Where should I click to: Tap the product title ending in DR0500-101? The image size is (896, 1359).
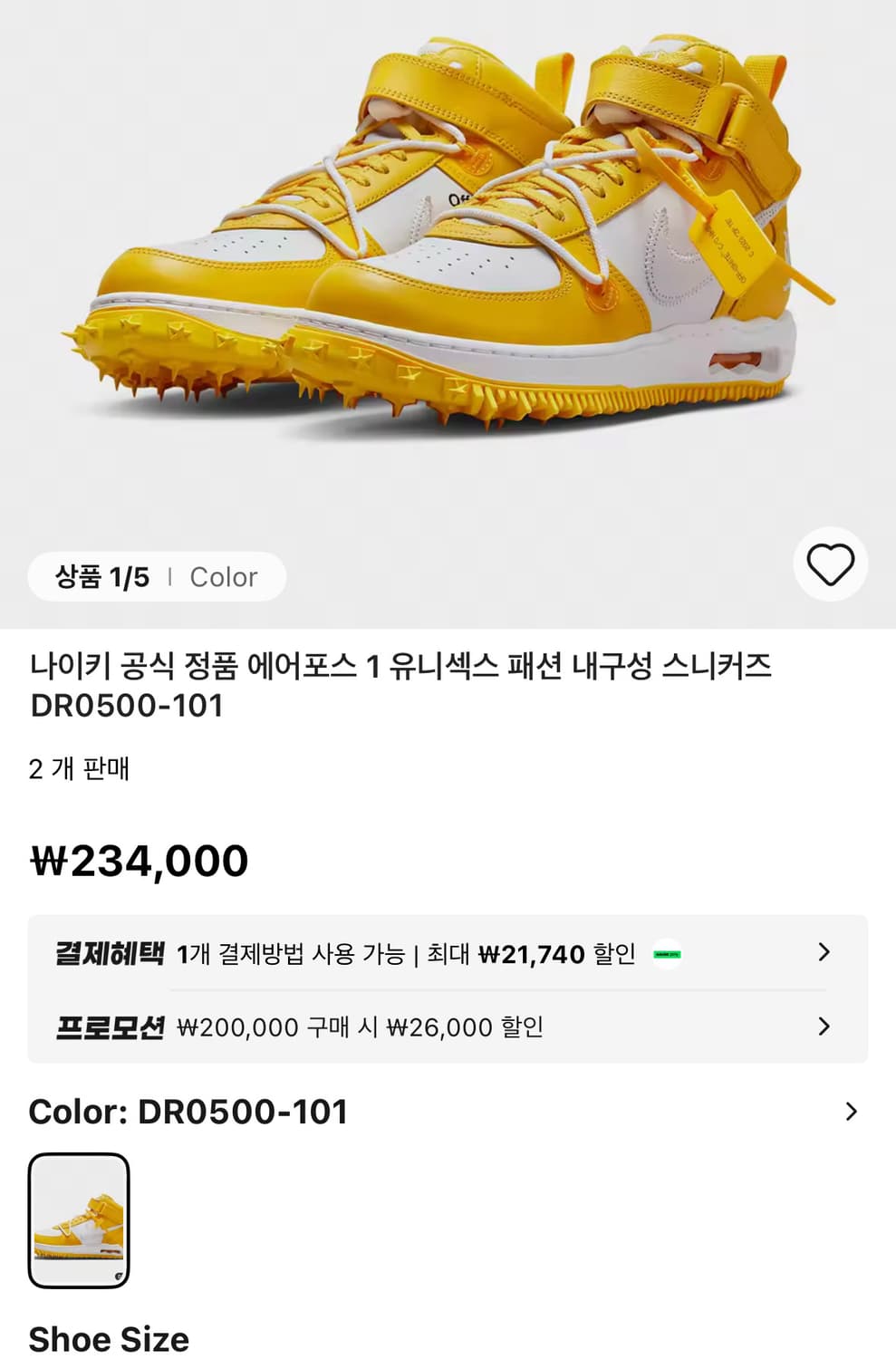pyautogui.click(x=400, y=686)
